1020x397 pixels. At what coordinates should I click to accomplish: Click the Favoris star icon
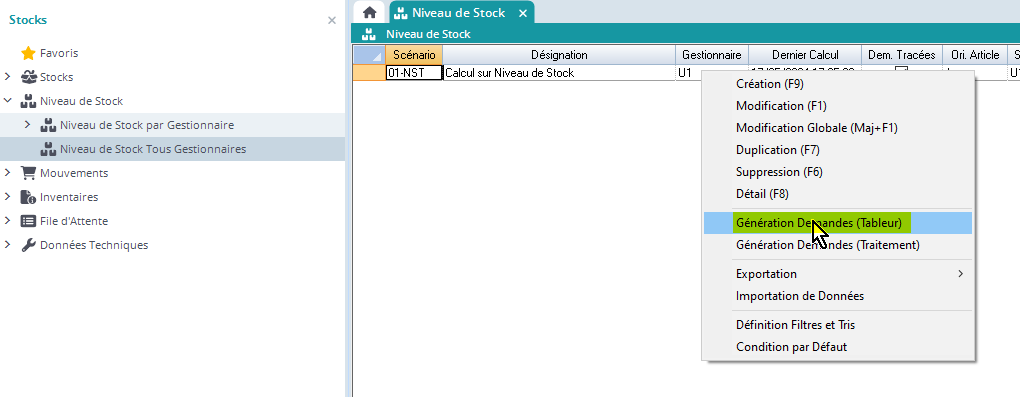(x=28, y=53)
